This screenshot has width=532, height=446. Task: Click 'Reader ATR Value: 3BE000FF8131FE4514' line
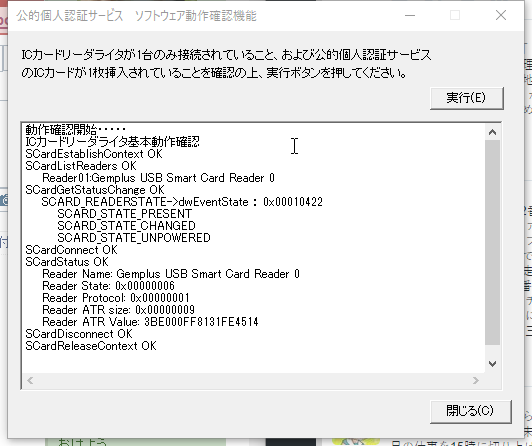tap(150, 322)
